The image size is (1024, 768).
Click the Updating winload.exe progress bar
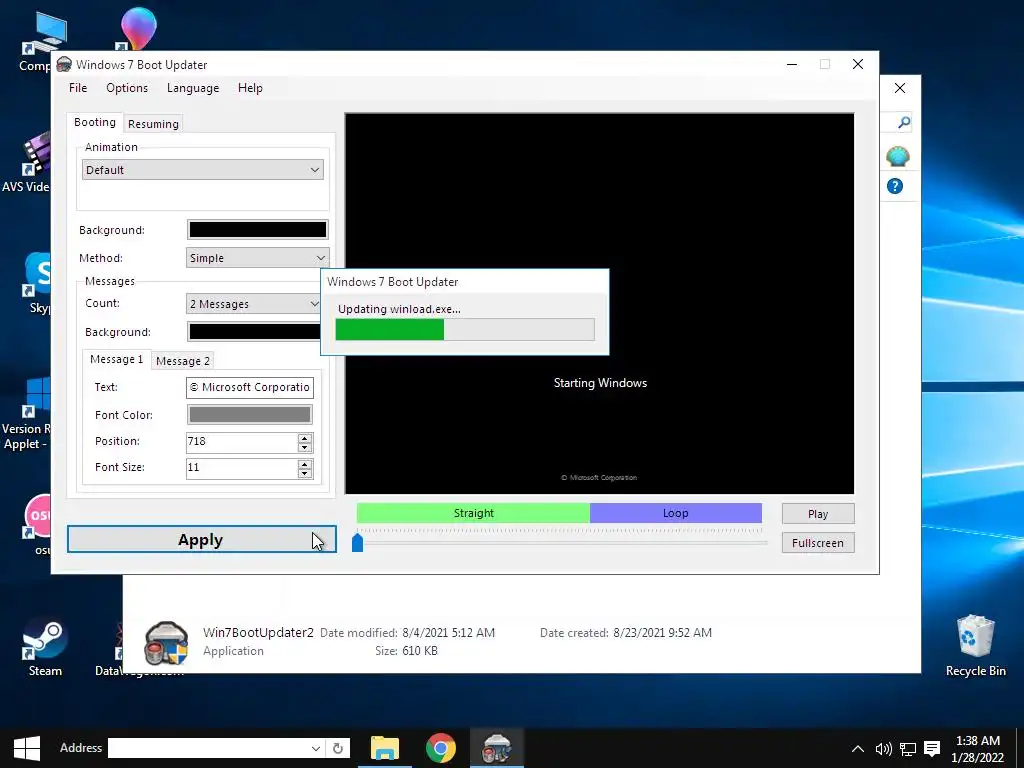click(464, 330)
